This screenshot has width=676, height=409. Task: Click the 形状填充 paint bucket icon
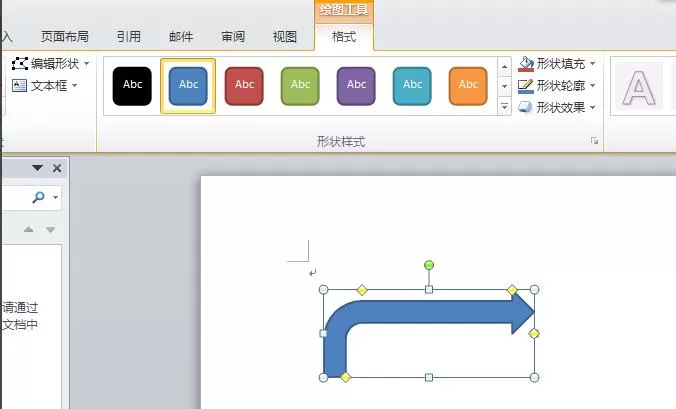(x=526, y=64)
